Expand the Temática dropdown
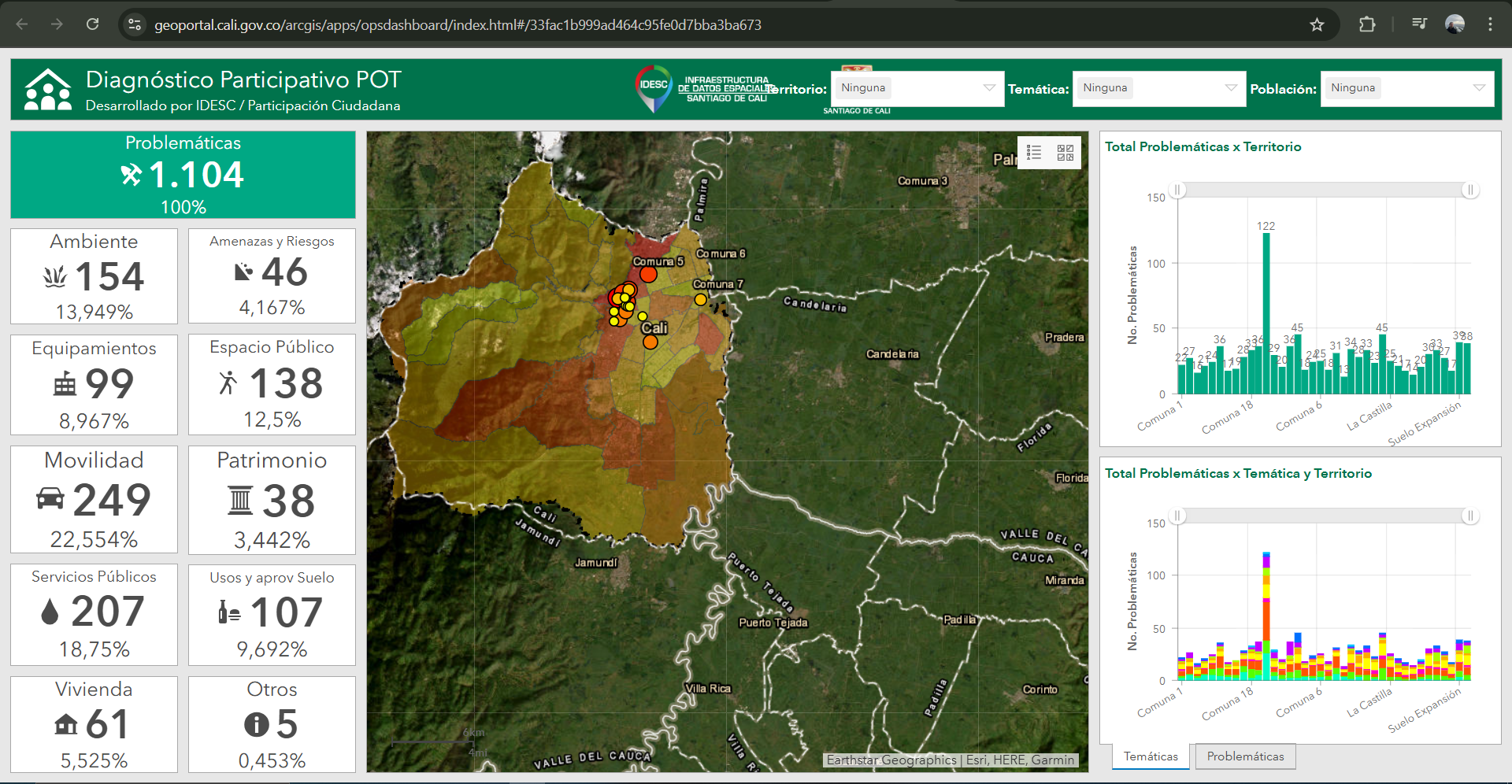Image resolution: width=1512 pixels, height=784 pixels. (x=1231, y=88)
